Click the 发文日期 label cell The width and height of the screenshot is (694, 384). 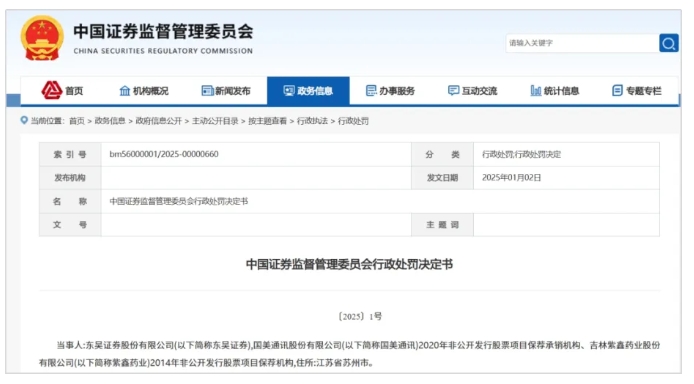tap(442, 178)
